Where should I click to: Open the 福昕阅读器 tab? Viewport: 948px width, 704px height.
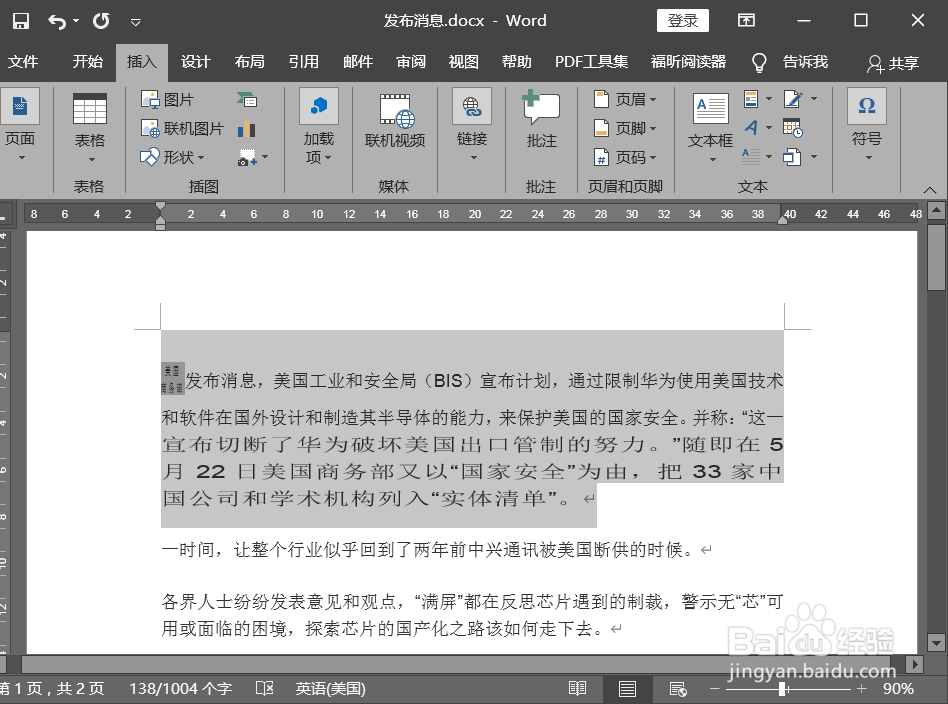click(688, 62)
